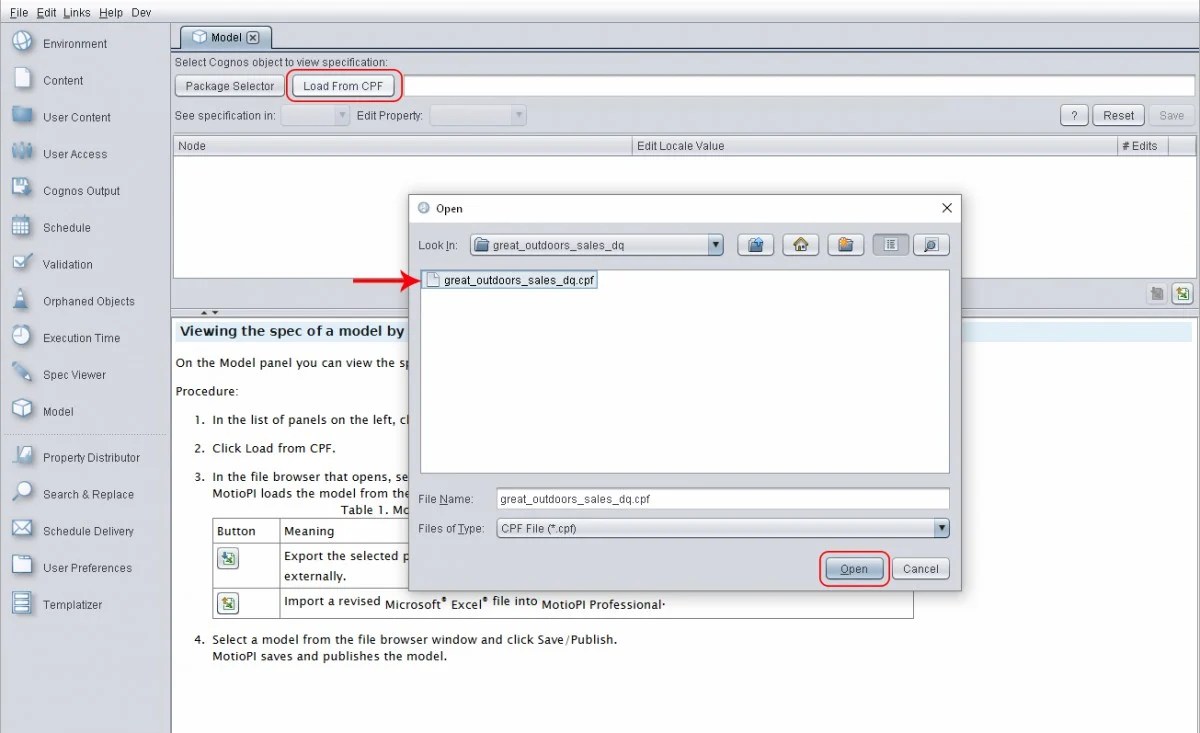Click the import icon in help table

pyautogui.click(x=228, y=603)
